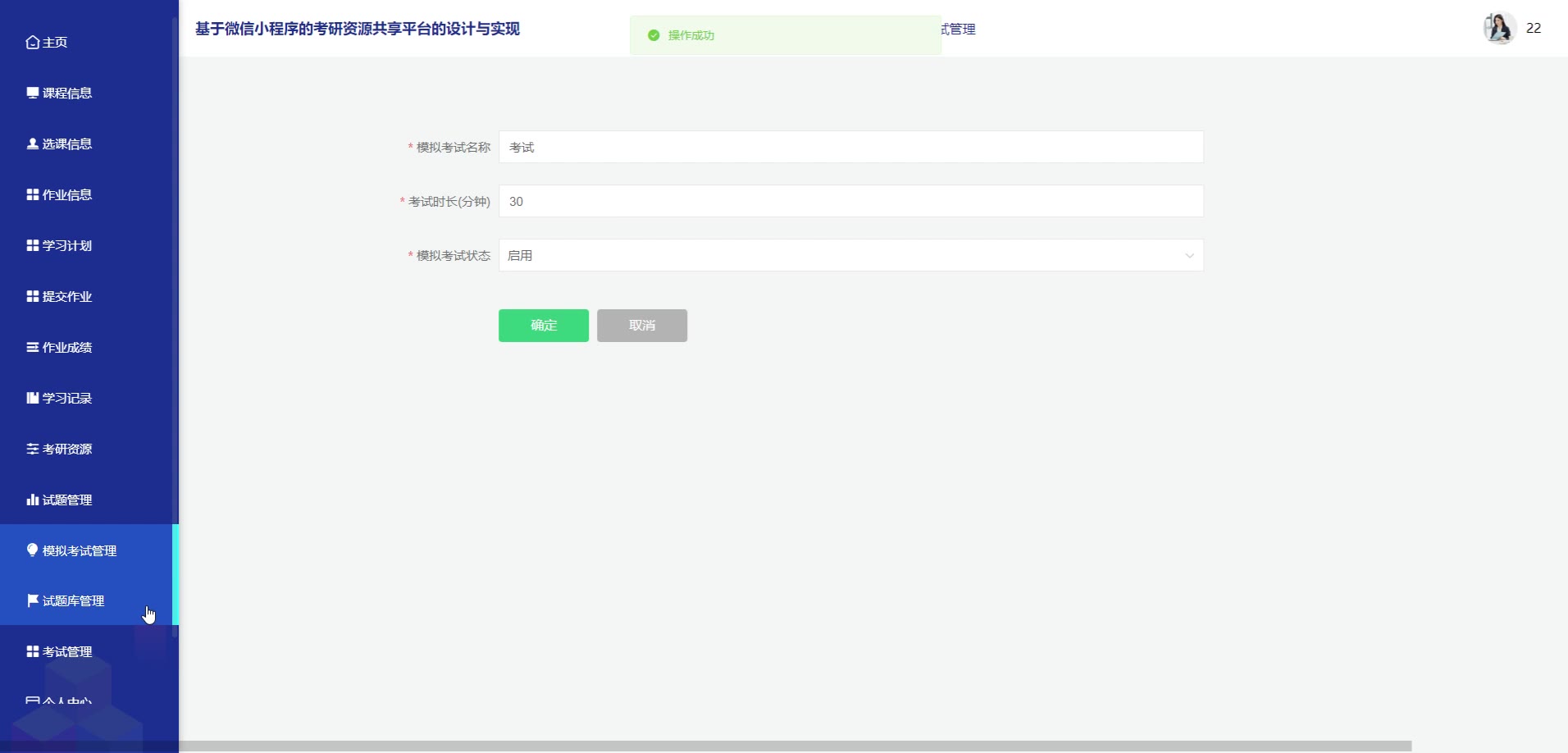Viewport: 1568px width, 753px height.
Task: Focus the 考试时长(分钟) input field
Action: pyautogui.click(x=851, y=201)
